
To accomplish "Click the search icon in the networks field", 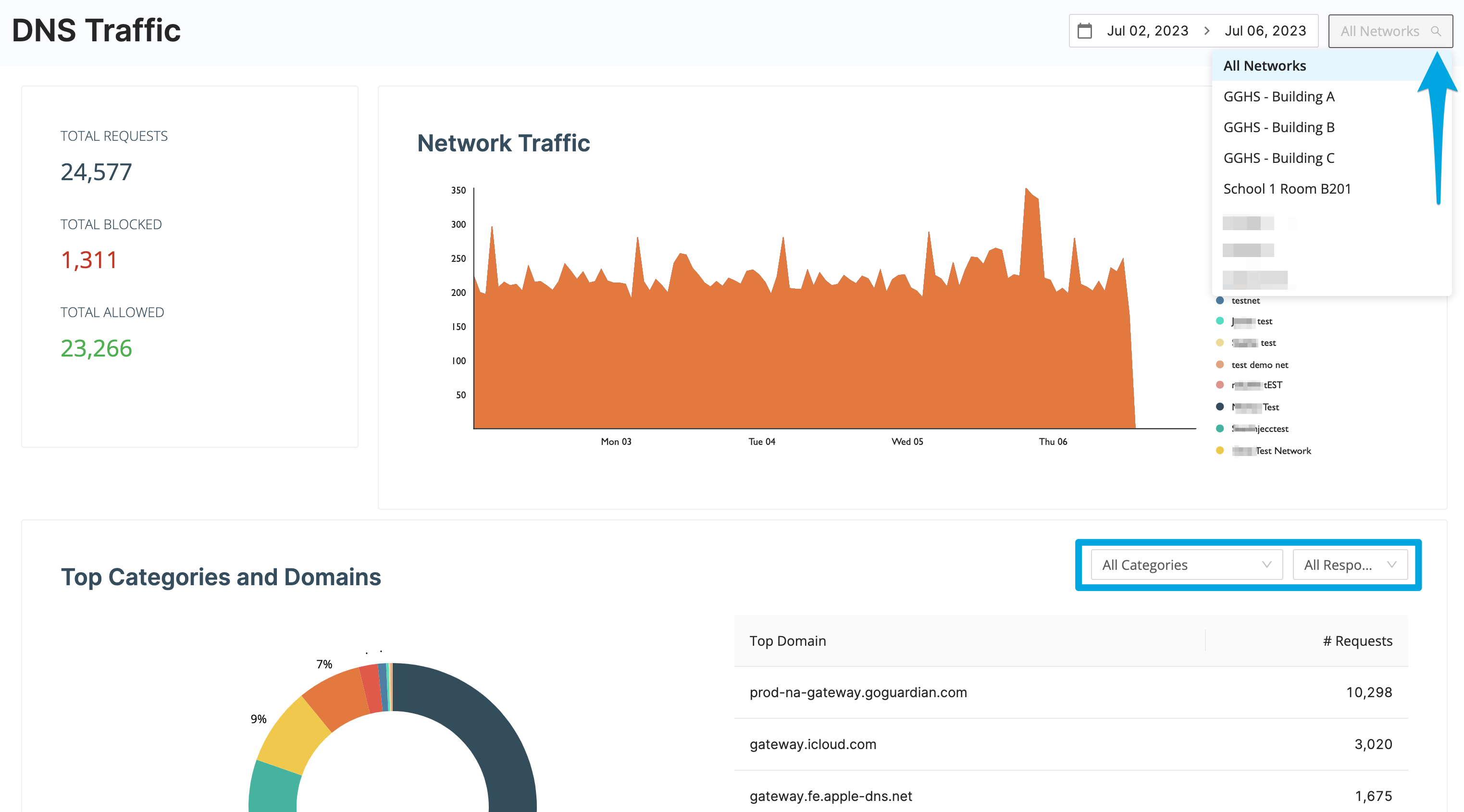I will (1436, 31).
